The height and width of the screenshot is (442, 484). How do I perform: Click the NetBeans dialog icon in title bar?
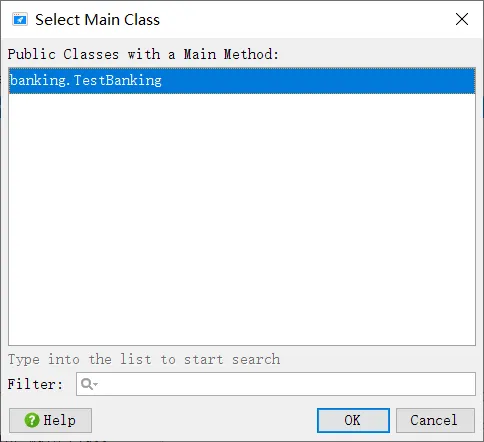point(20,20)
